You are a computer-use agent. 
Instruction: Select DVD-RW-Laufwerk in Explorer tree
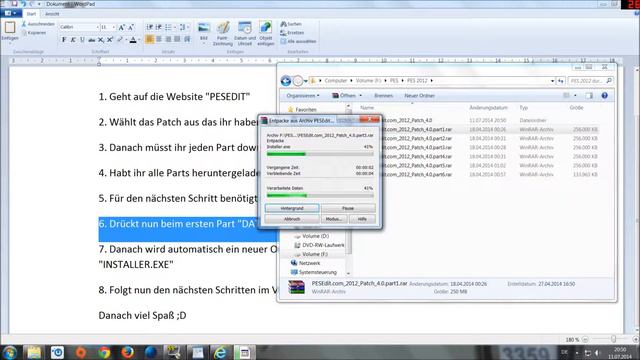[319, 245]
